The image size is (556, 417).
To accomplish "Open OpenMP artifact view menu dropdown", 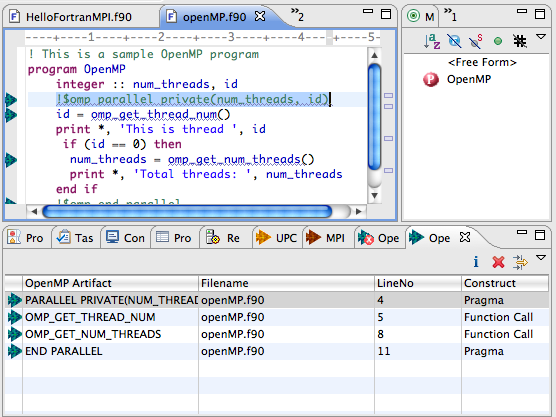I will tap(541, 258).
